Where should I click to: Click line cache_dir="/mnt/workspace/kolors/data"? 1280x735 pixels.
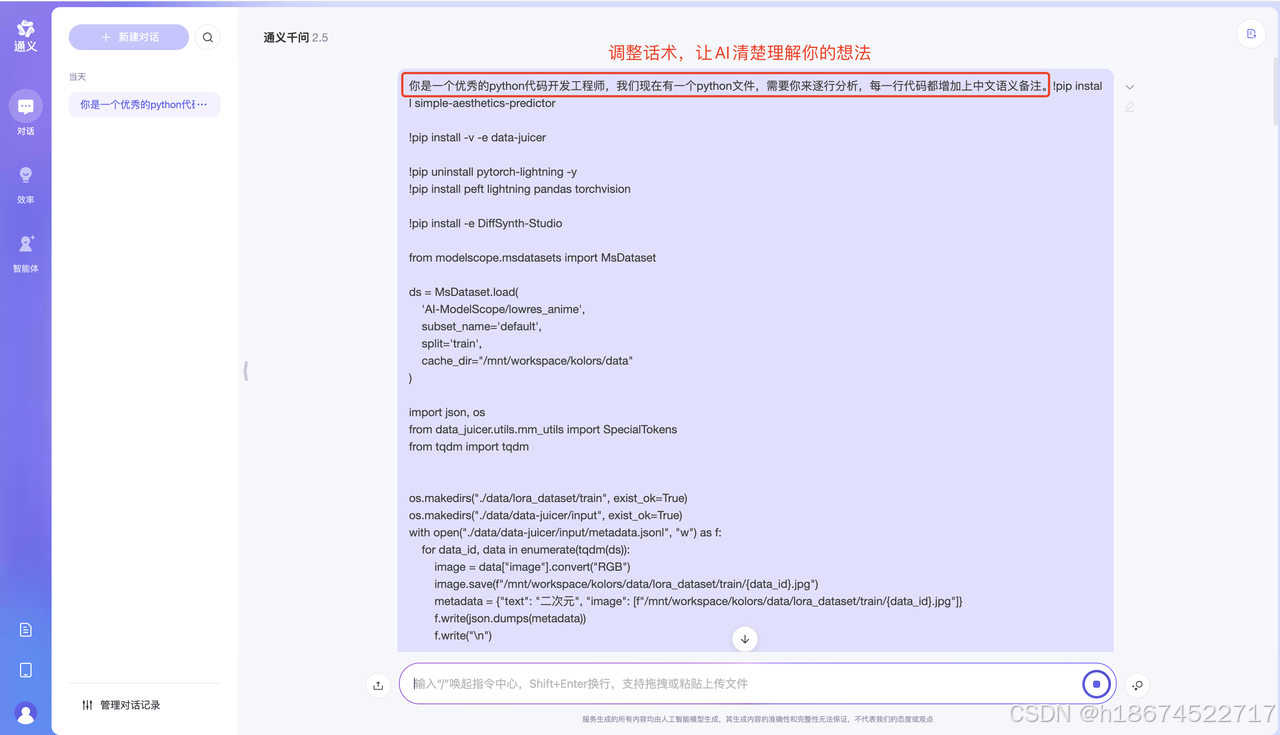527,361
